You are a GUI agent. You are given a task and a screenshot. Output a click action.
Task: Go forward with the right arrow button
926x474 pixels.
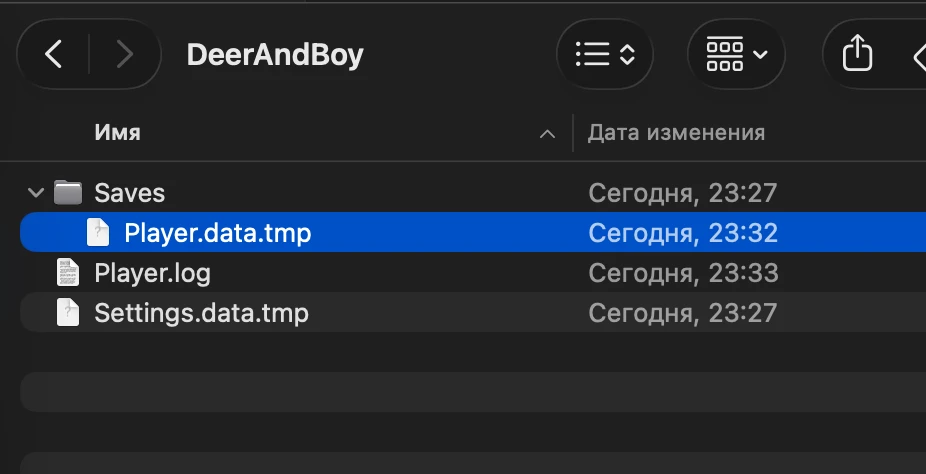(125, 55)
